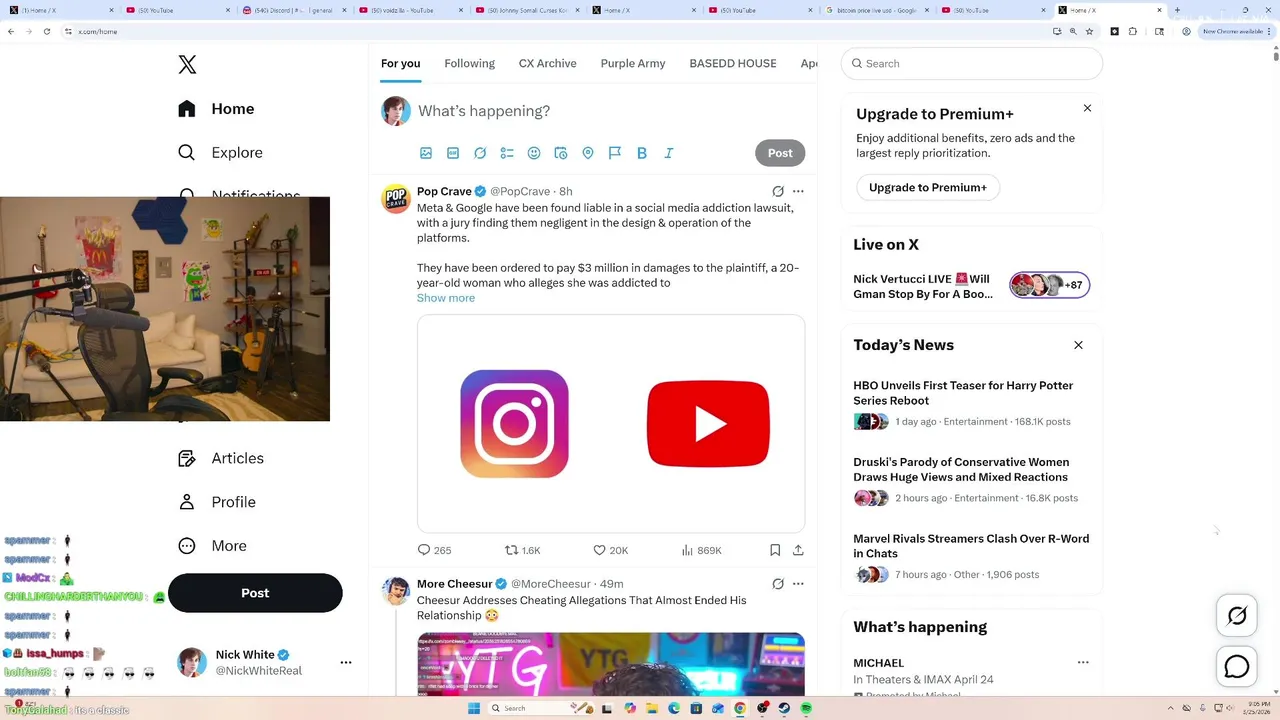
Task: Bookmark this page with star icon
Action: pos(1091,31)
